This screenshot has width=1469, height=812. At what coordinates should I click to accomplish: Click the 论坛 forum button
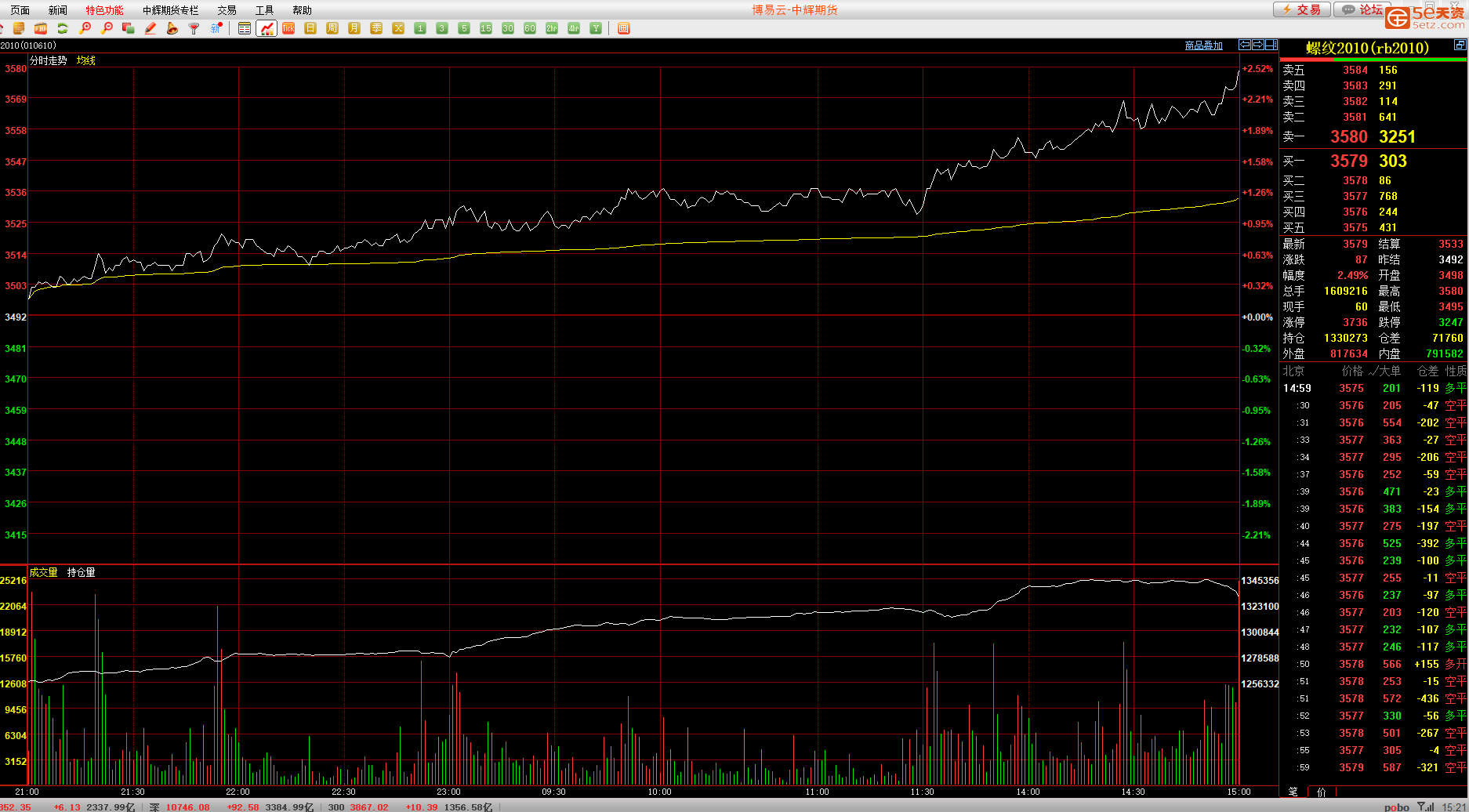click(1361, 9)
